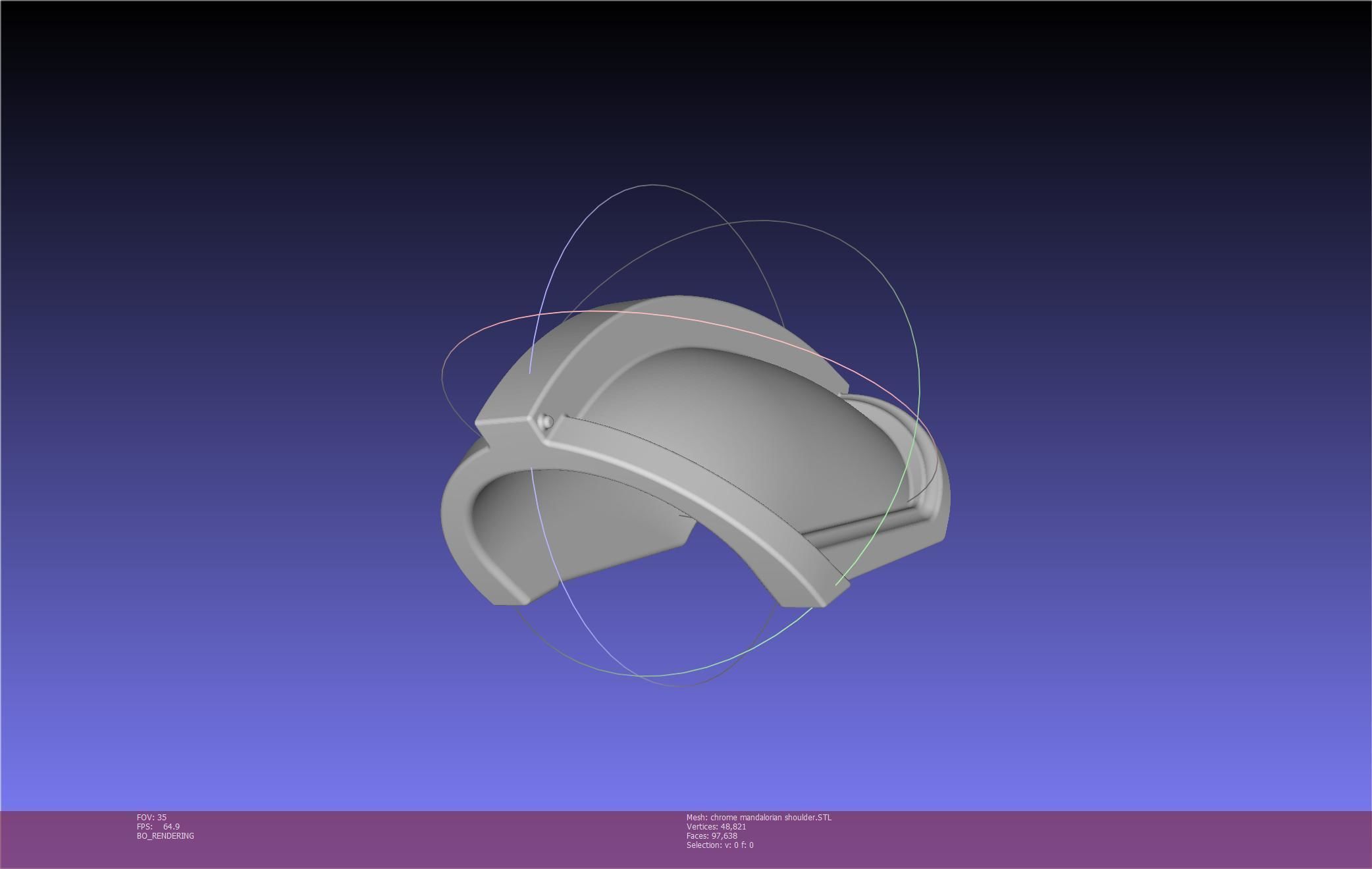The width and height of the screenshot is (1372, 869).
Task: Click the 'Vertices: 48,821' info line
Action: (716, 826)
